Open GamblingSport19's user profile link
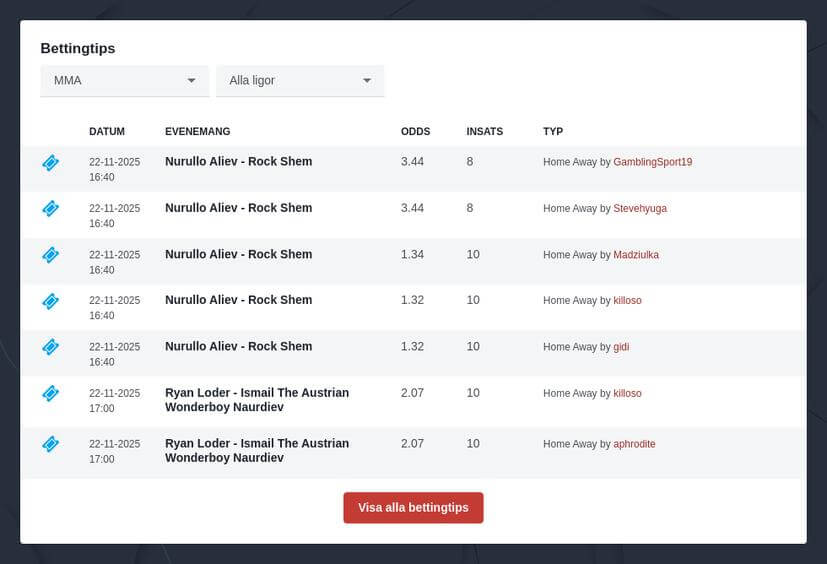827x564 pixels. coord(652,162)
